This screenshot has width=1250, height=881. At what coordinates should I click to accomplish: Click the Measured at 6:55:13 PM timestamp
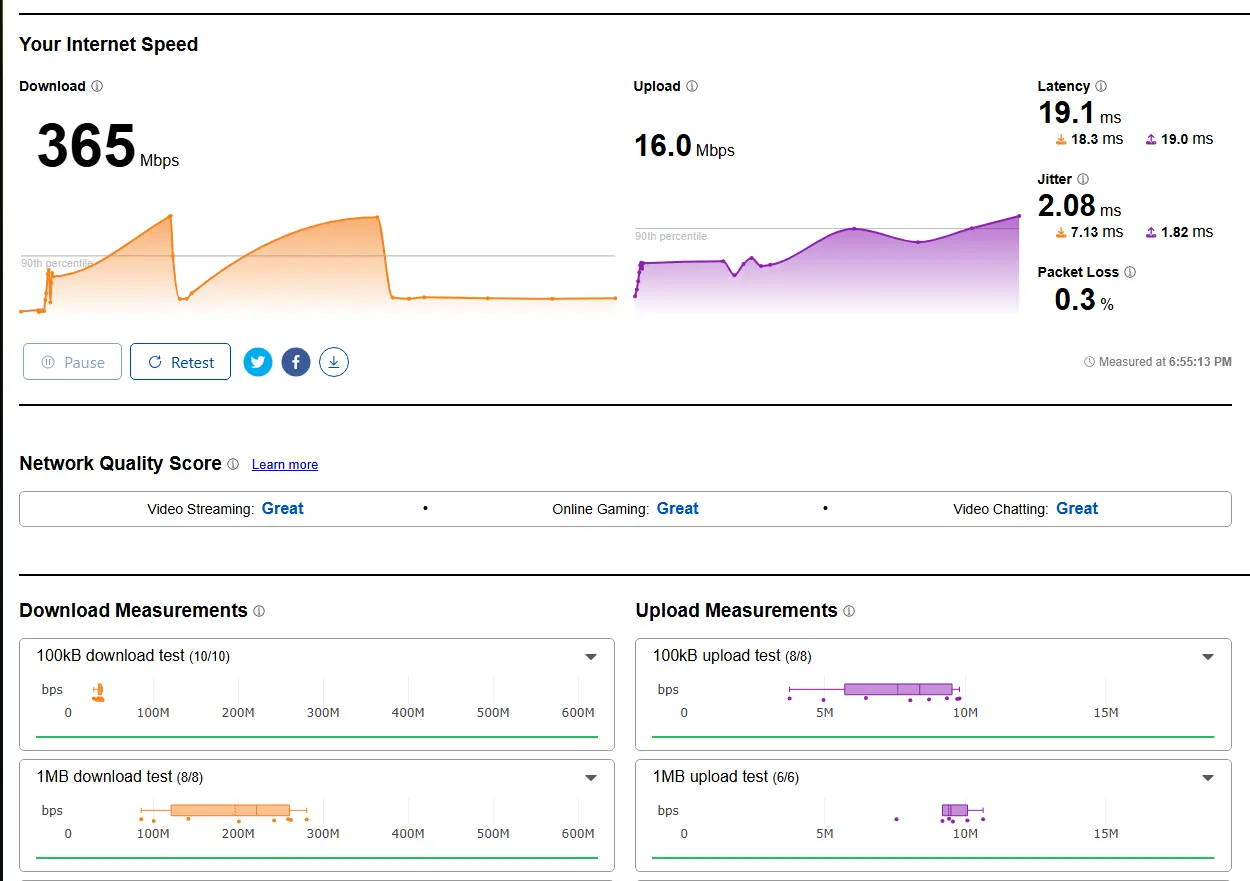click(x=1165, y=362)
